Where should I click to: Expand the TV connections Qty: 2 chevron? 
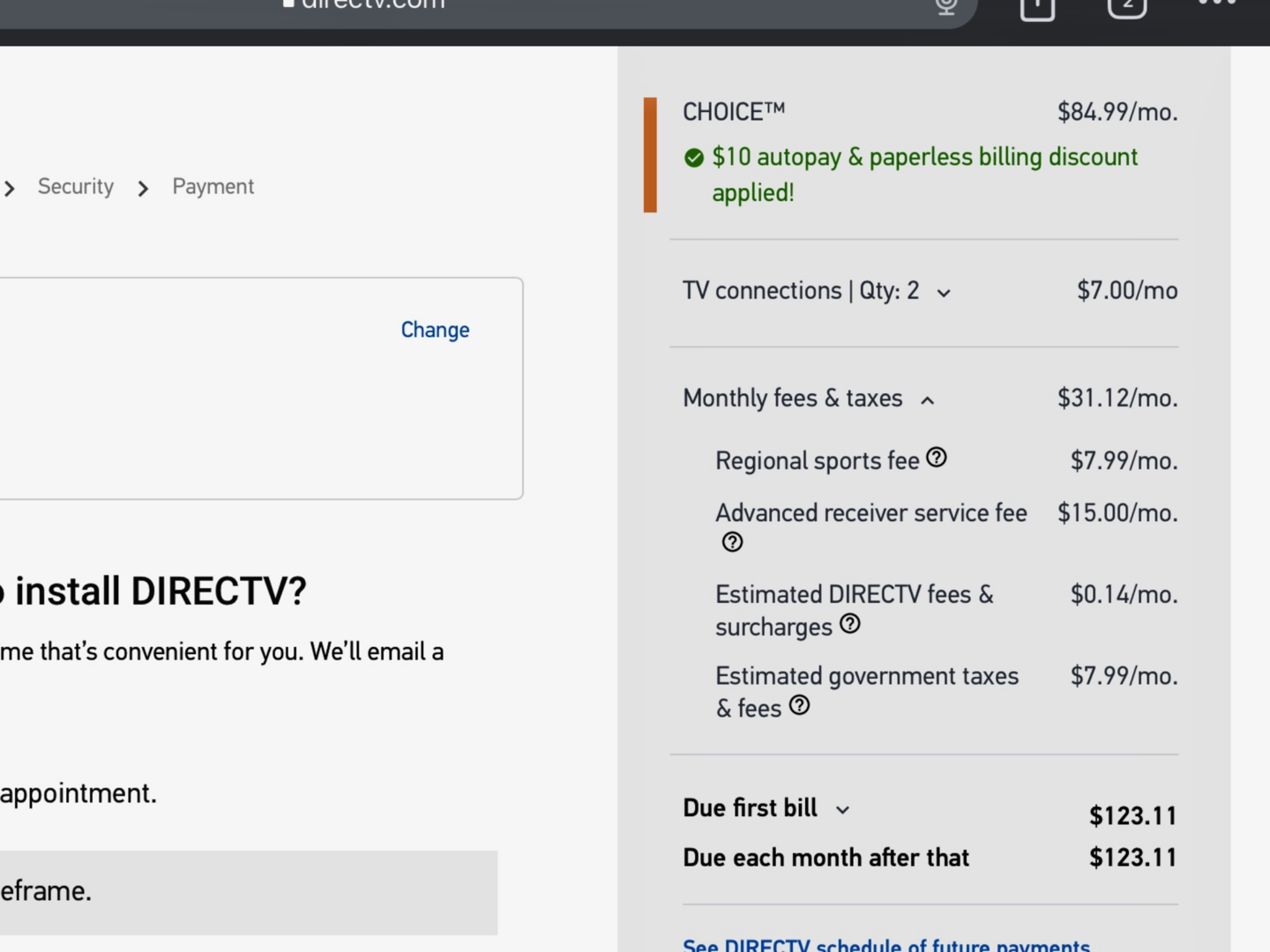click(944, 293)
